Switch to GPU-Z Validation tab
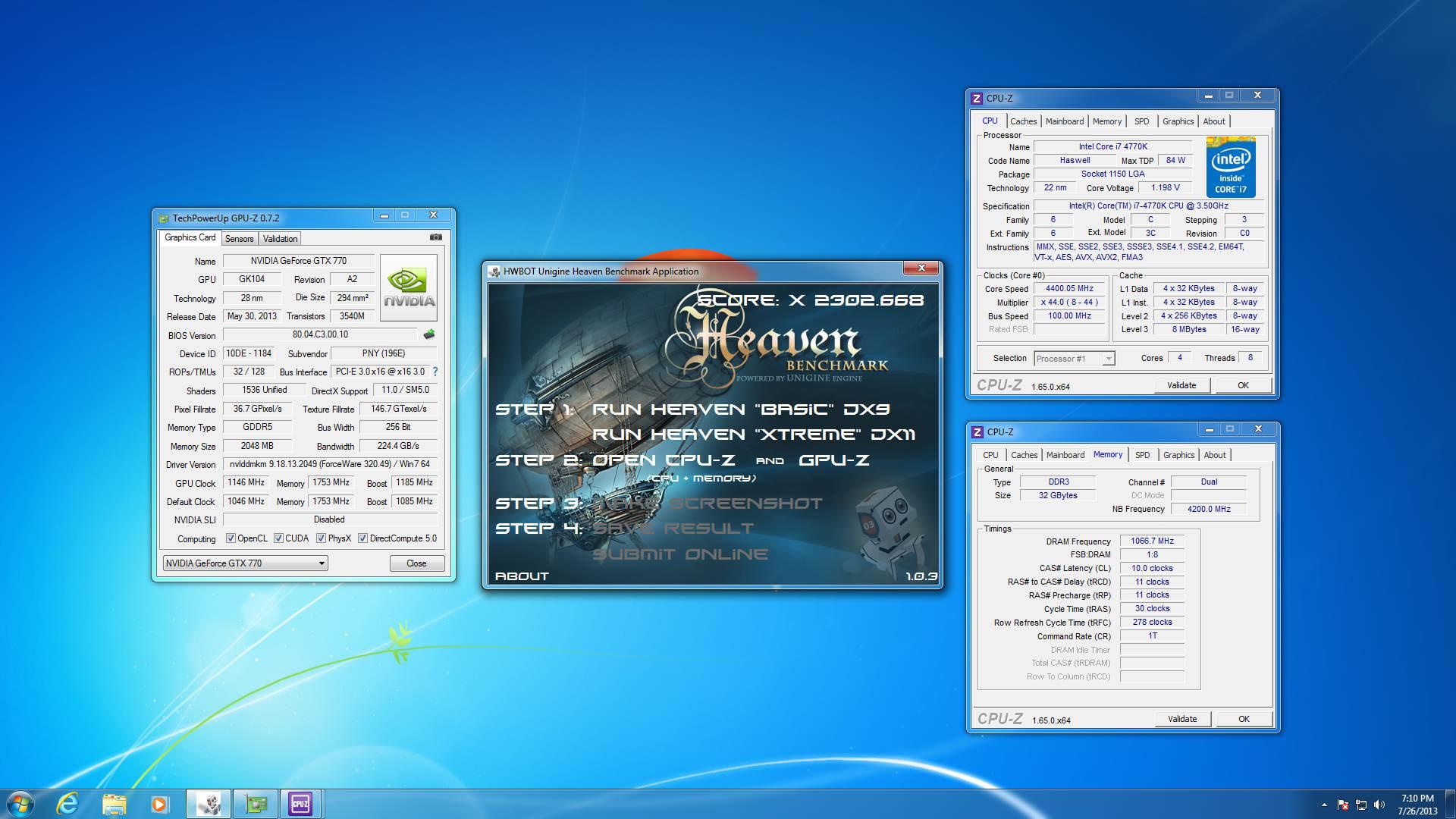Viewport: 1456px width, 819px height. point(280,239)
